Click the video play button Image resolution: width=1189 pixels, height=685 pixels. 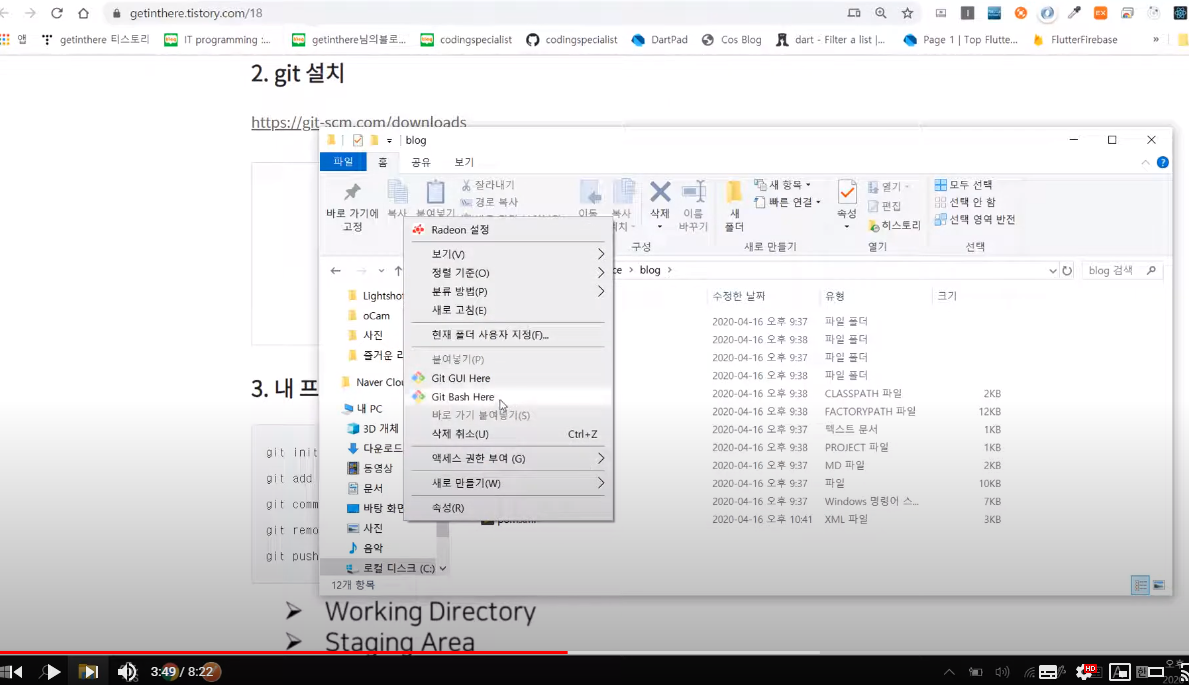click(52, 671)
